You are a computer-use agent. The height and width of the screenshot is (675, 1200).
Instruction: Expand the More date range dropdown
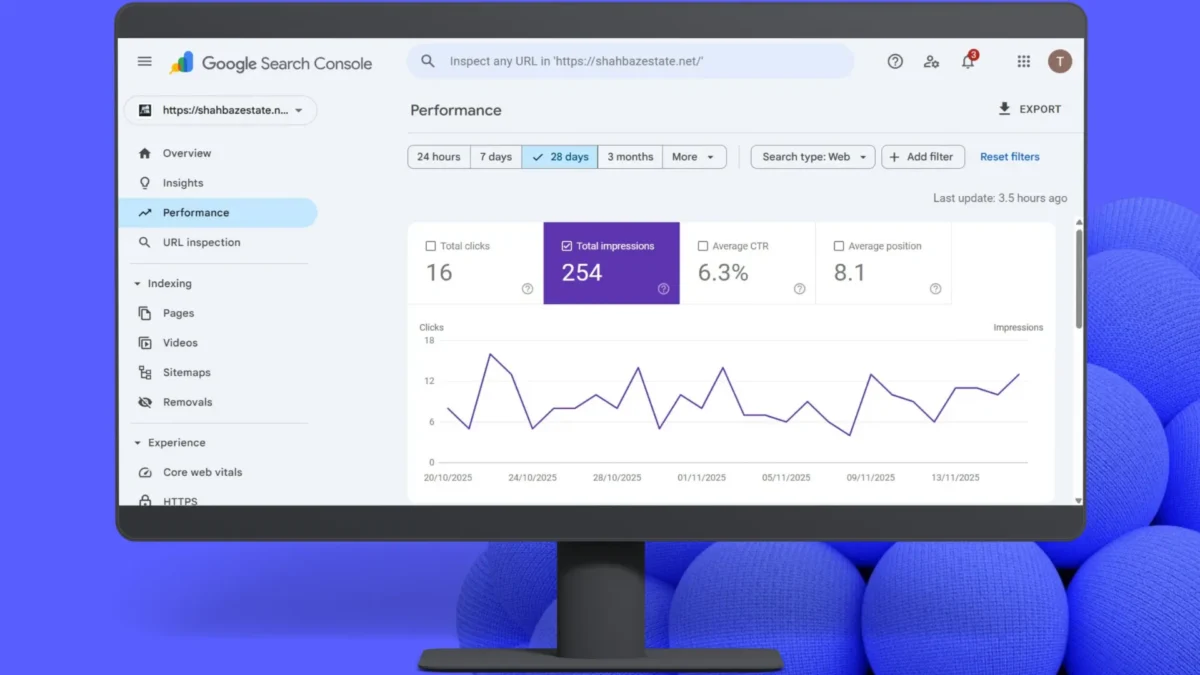click(x=694, y=157)
